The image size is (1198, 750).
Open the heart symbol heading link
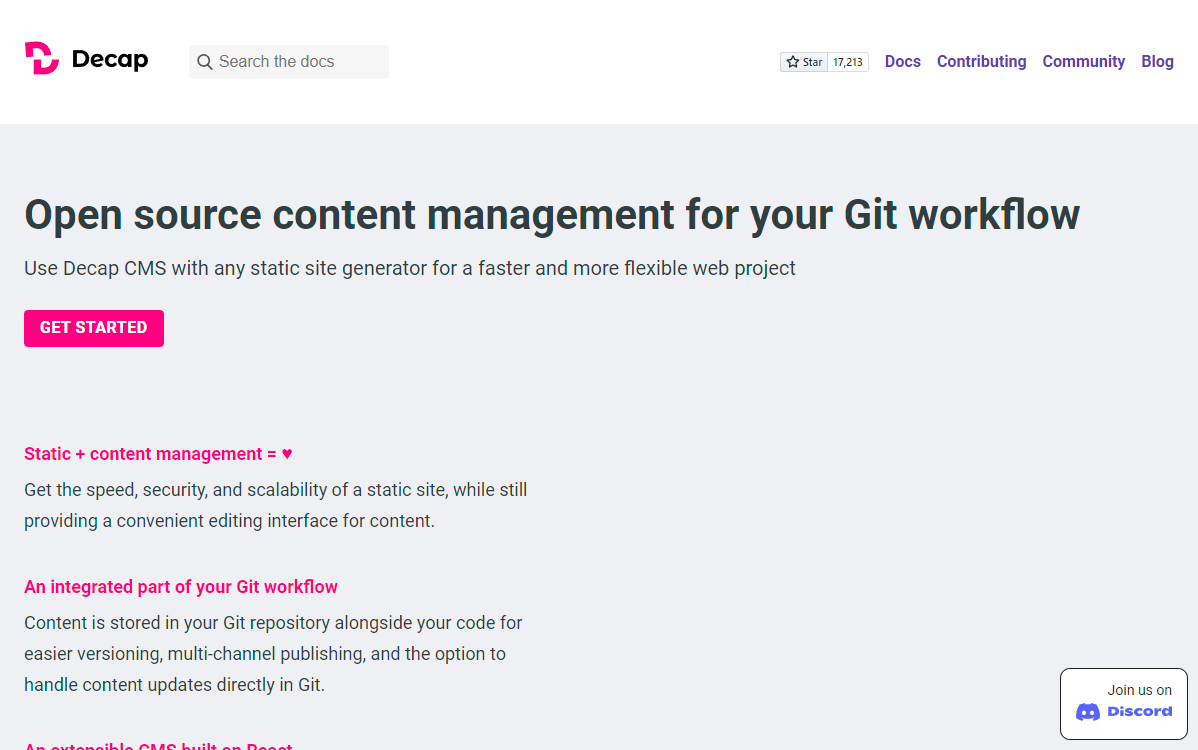[x=286, y=453]
